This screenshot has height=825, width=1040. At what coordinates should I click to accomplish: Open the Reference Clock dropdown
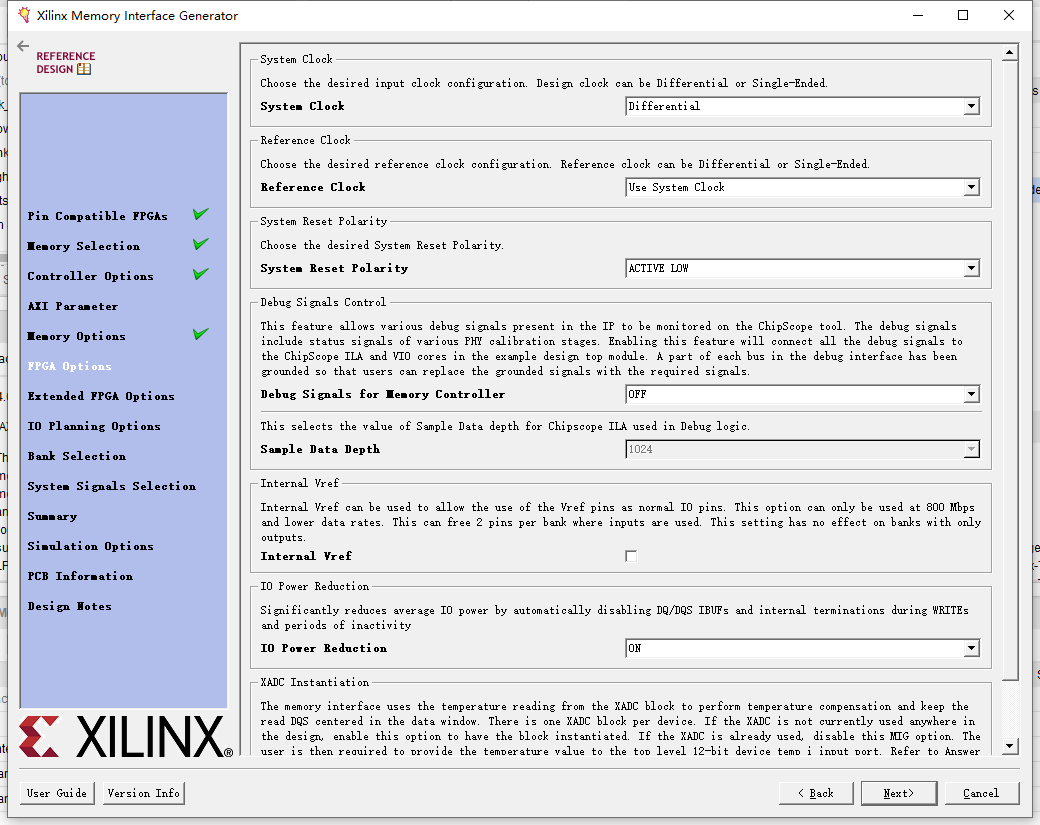(803, 187)
